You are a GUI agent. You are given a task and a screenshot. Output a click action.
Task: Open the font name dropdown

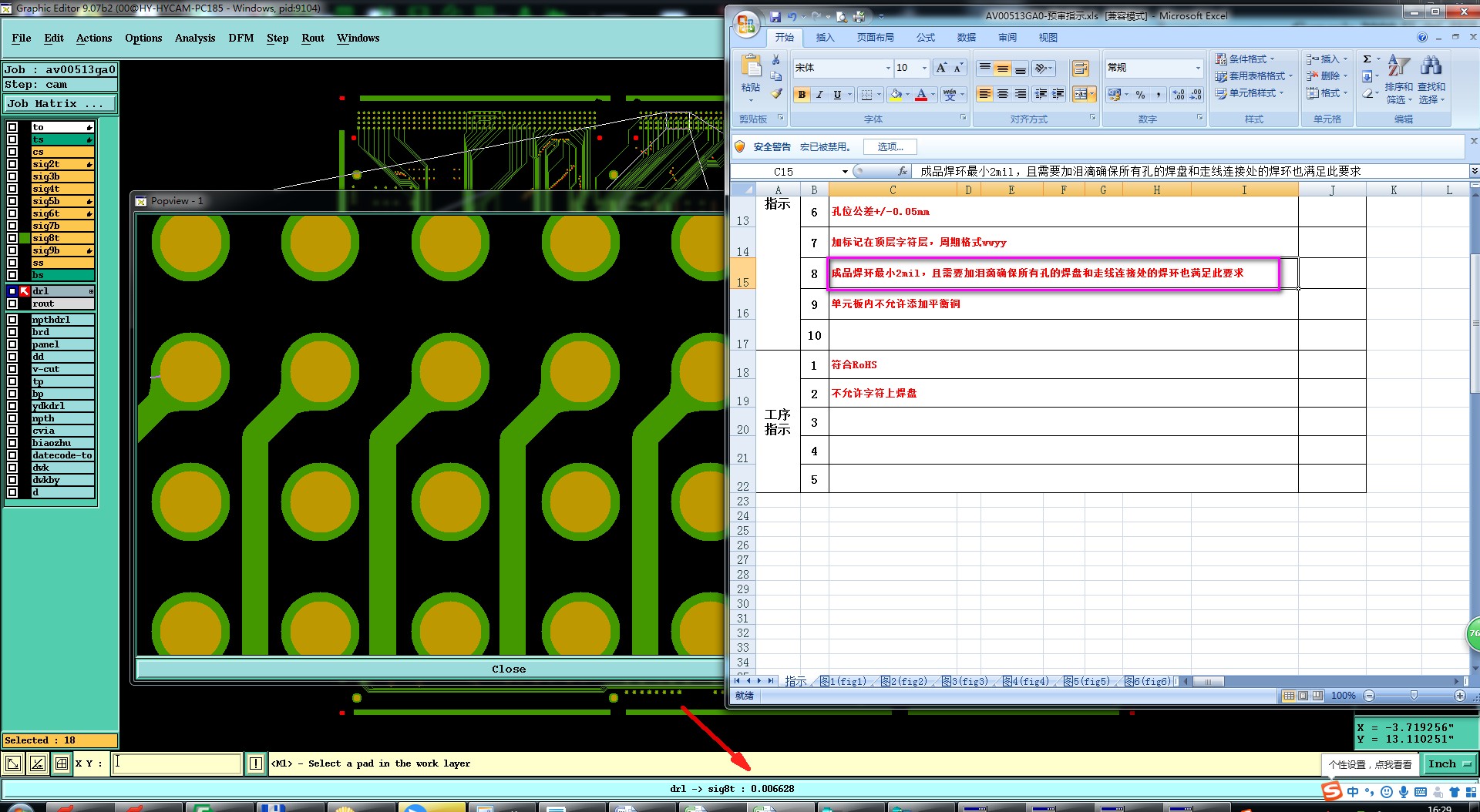pos(888,68)
